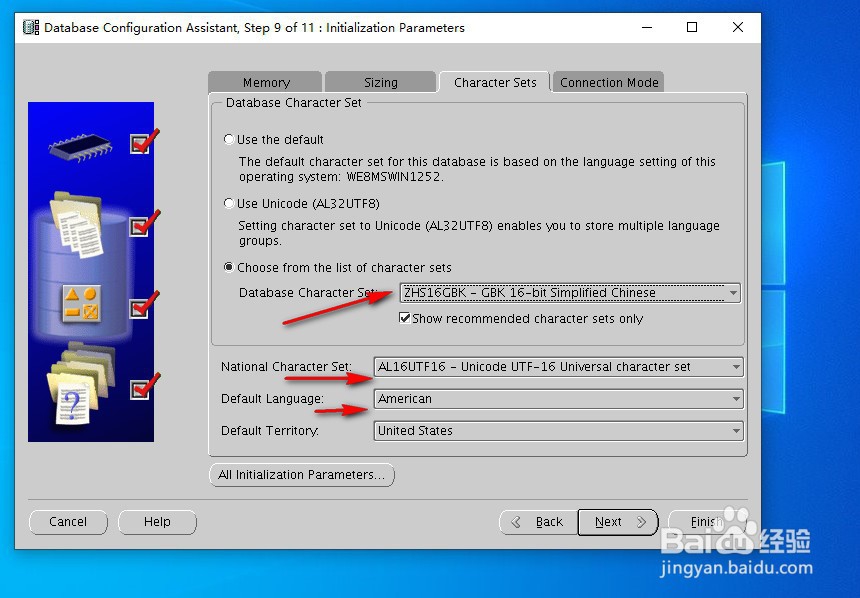Open the Connection Mode tab
860x598 pixels.
click(609, 82)
